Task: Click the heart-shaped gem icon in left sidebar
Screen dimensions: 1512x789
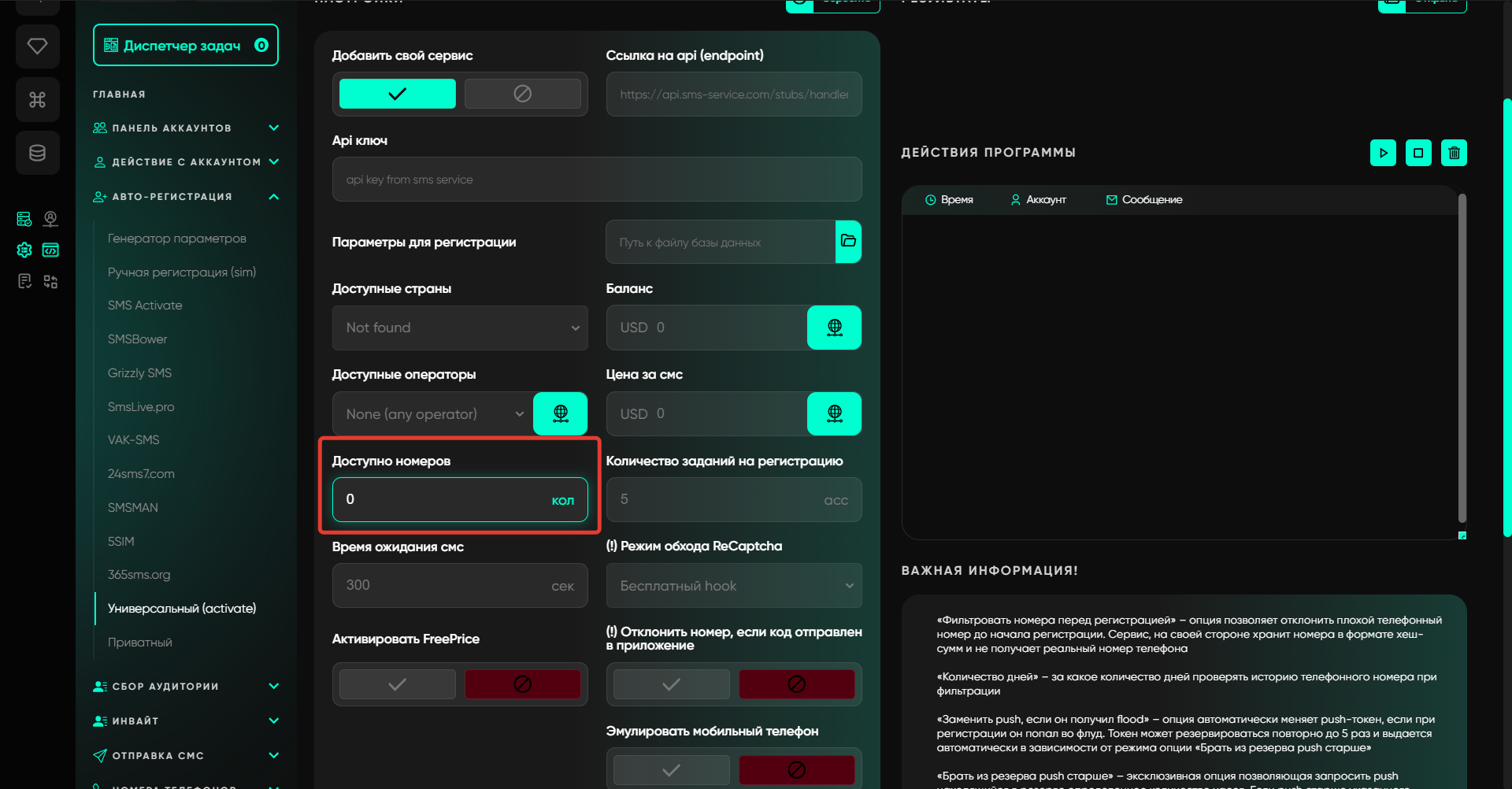Action: (x=37, y=46)
